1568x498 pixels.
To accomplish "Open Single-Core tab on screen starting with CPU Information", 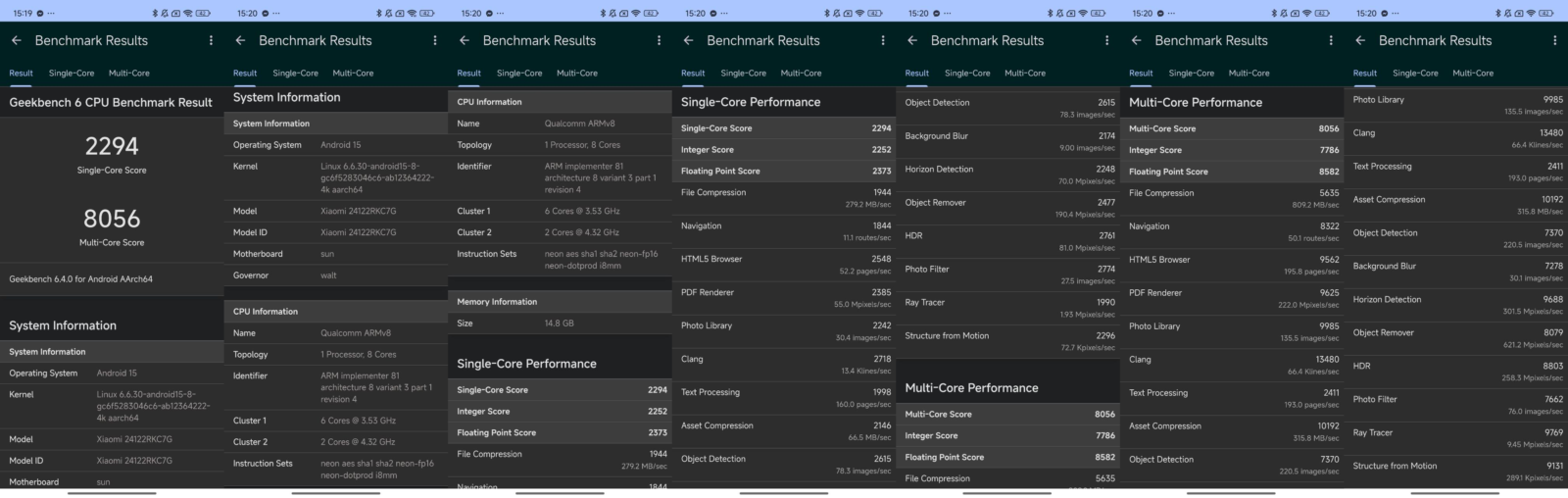I will [x=519, y=74].
